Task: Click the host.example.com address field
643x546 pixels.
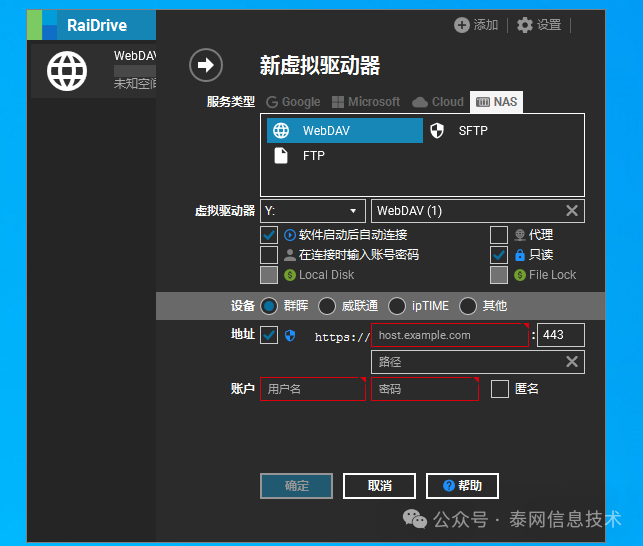Action: pyautogui.click(x=450, y=335)
